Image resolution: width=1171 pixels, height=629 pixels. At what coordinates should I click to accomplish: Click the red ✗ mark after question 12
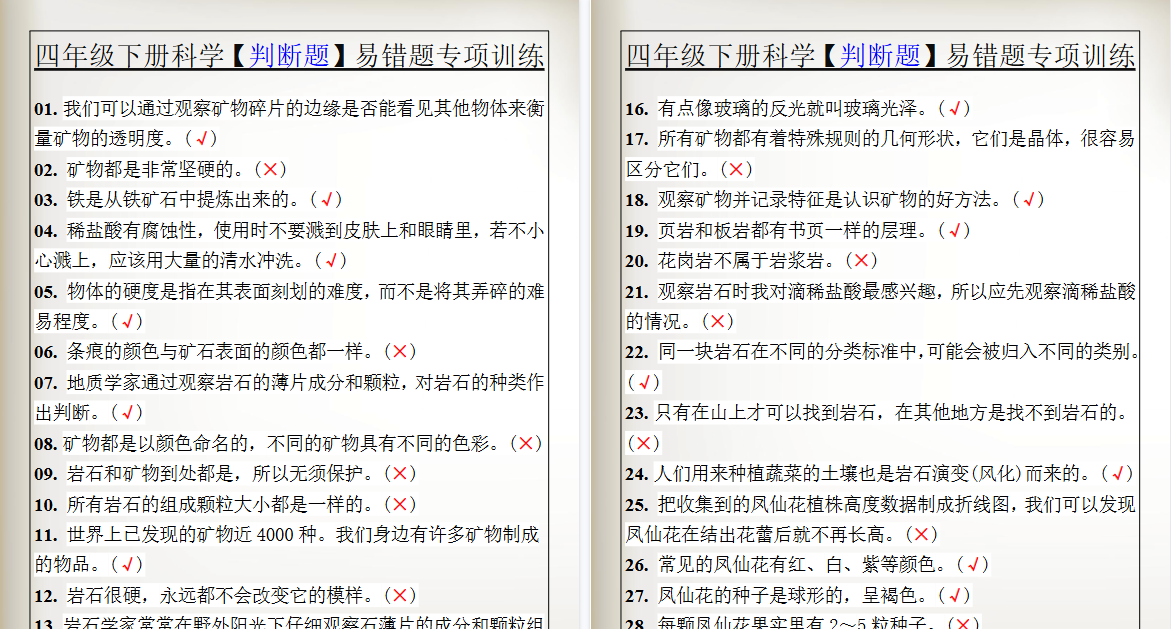(x=400, y=594)
